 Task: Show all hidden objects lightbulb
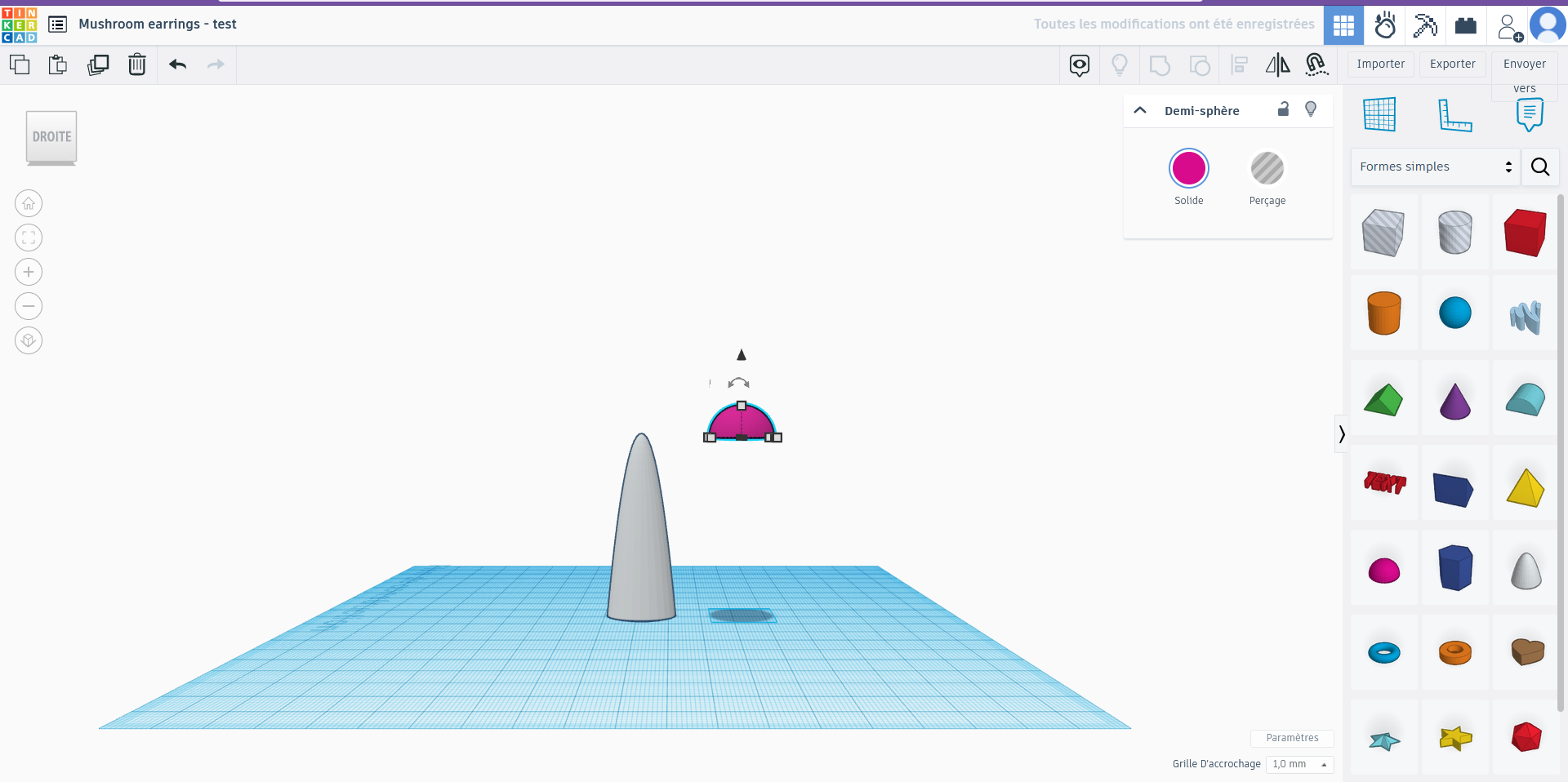(1120, 64)
